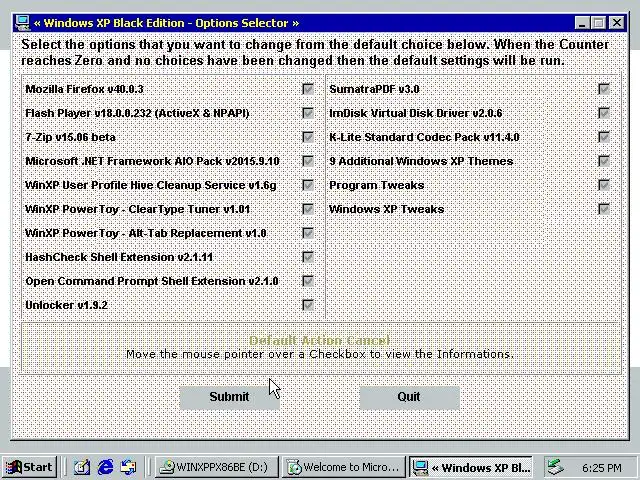
Task: Toggle the Flash Player v18.0.0.232 checkbox
Action: click(x=308, y=113)
